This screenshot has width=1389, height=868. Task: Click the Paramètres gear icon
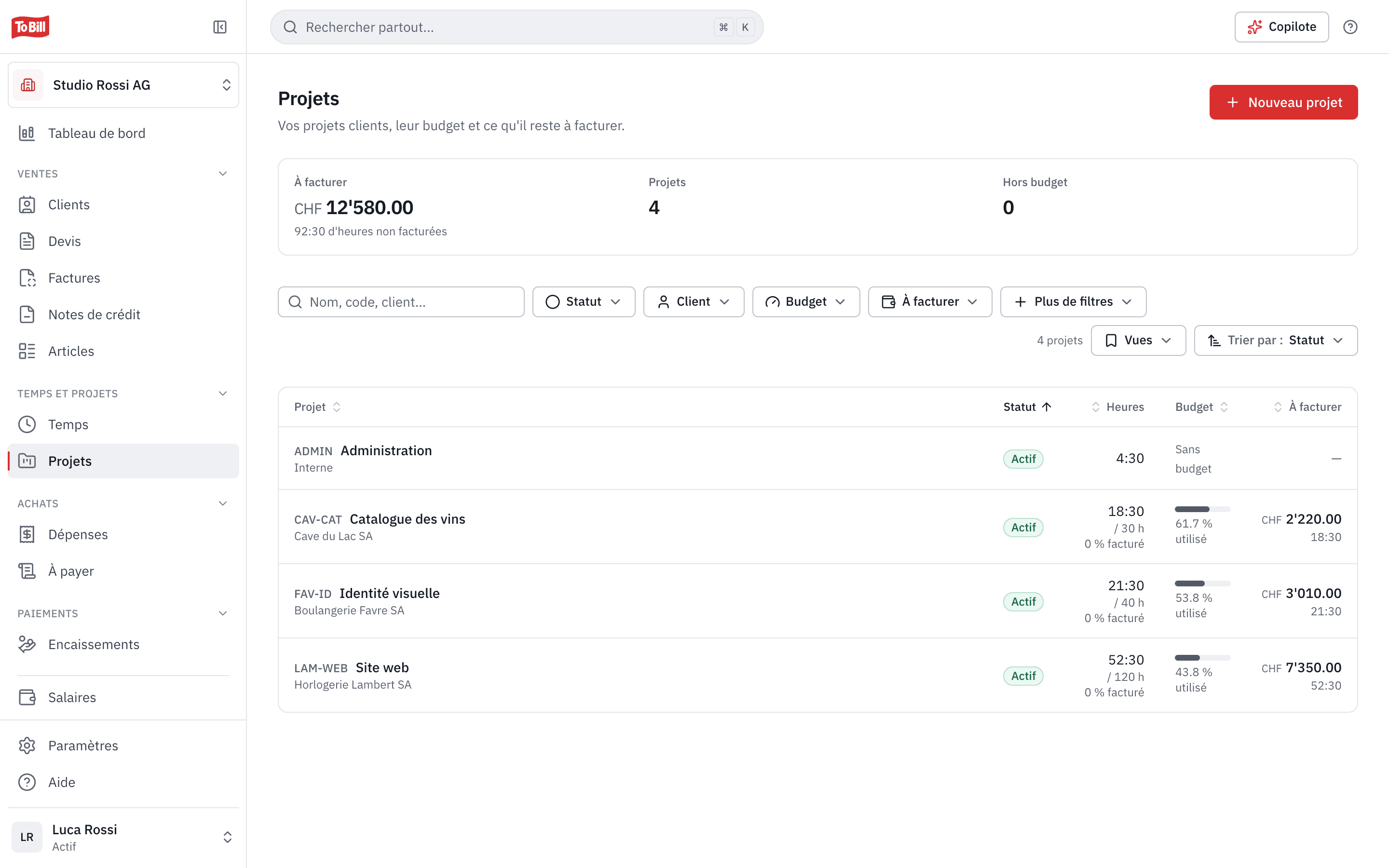tap(27, 746)
